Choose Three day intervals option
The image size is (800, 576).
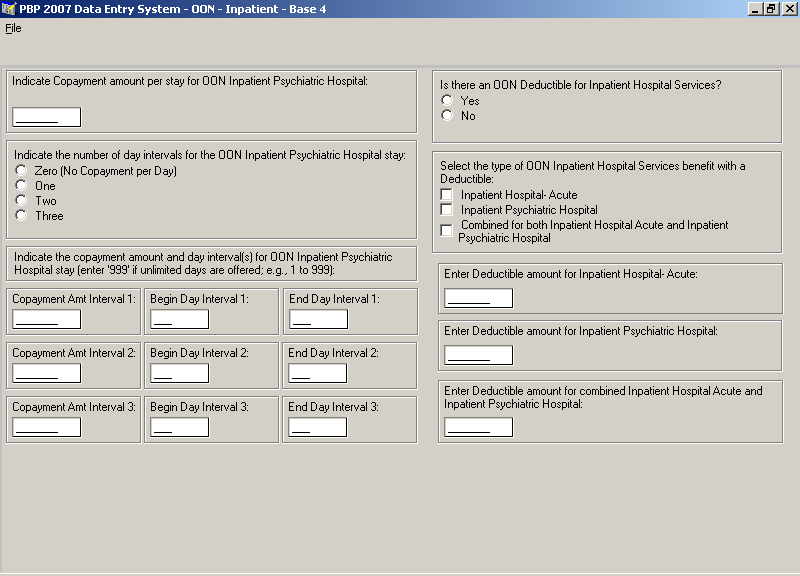21,215
